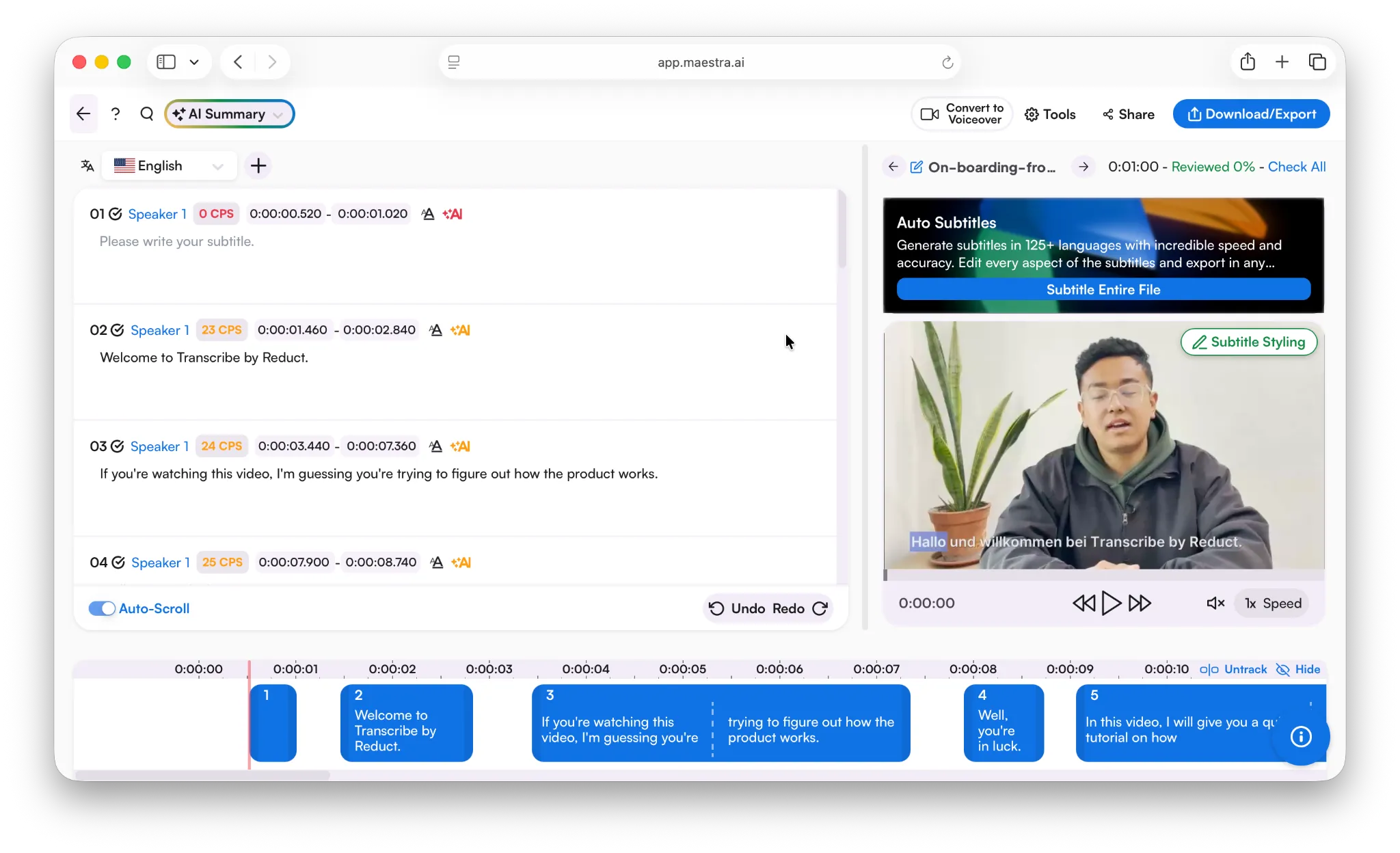The width and height of the screenshot is (1400, 853).
Task: Open Subtitle Styling
Action: pyautogui.click(x=1249, y=342)
